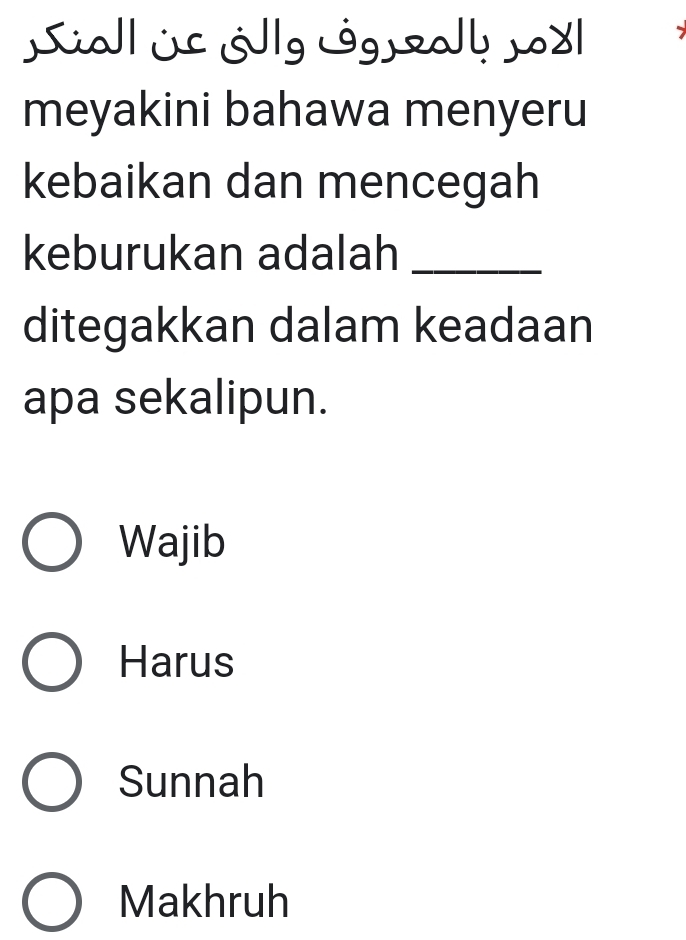
Task: Click the blank underline in the question
Action: click(x=476, y=260)
